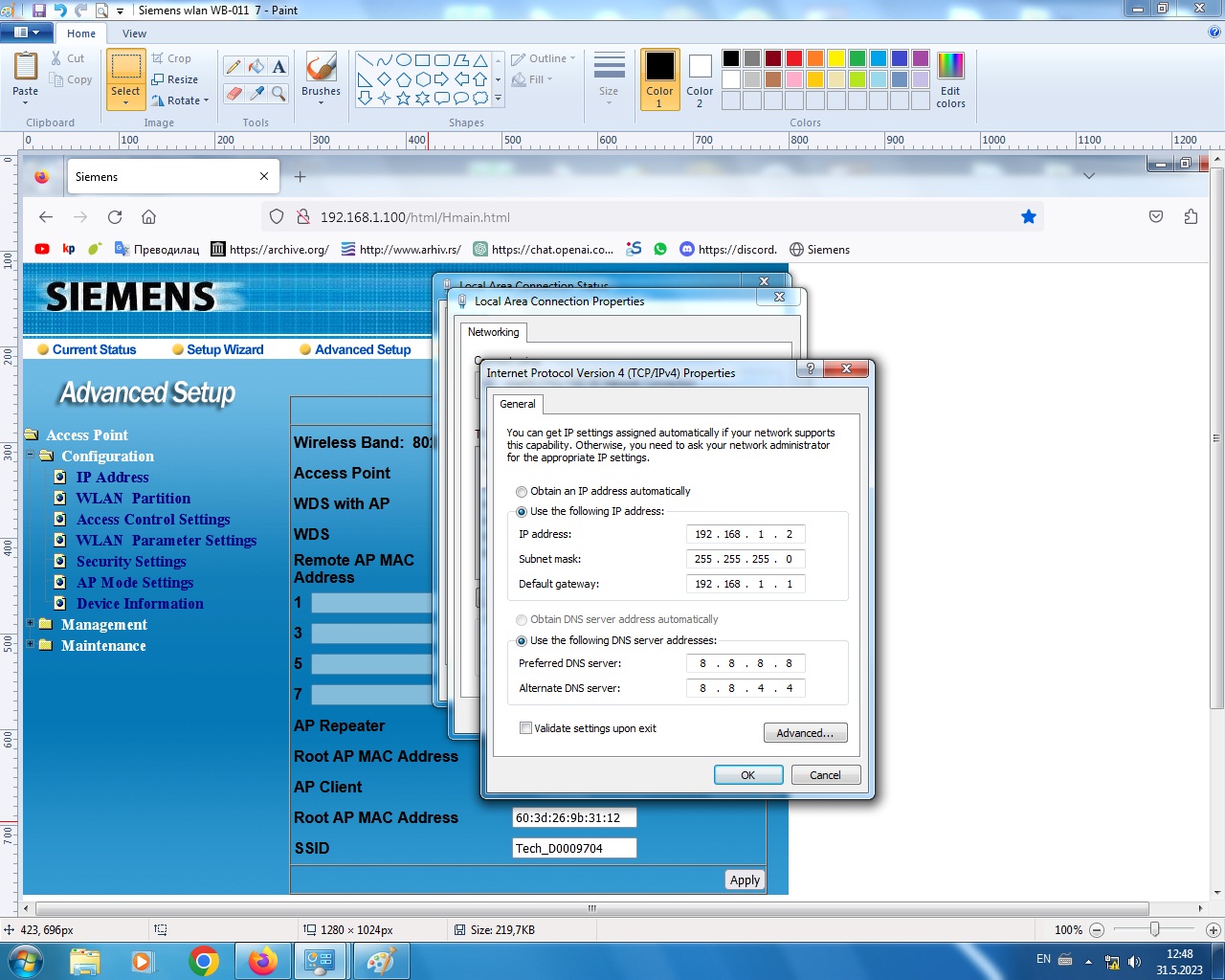Click the pictured 'Use the following DNS server addresses' radio
The height and width of the screenshot is (980, 1225).
522,641
